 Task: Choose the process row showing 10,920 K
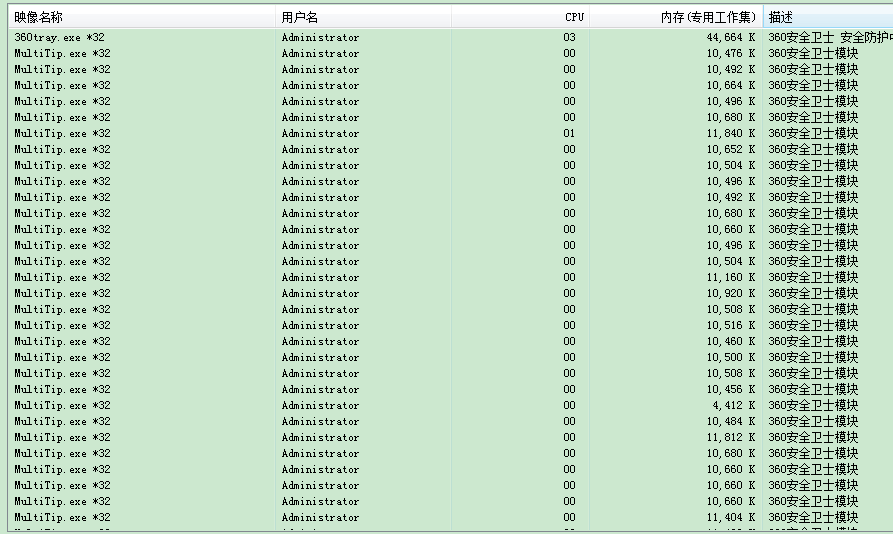[62, 294]
